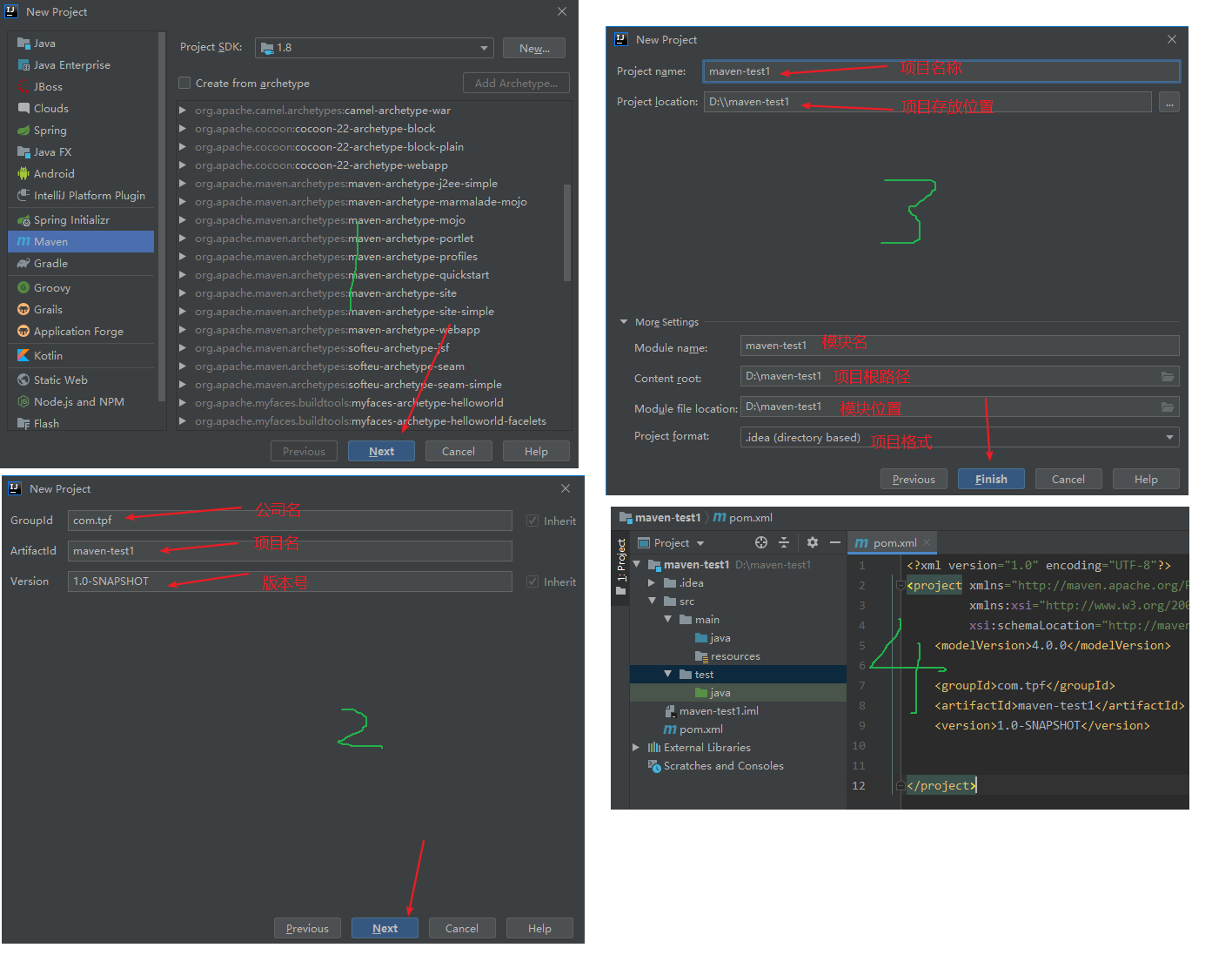Screen dimensions: 1232x968
Task: Toggle Inherit checkbox for GroupId
Action: pos(532,521)
